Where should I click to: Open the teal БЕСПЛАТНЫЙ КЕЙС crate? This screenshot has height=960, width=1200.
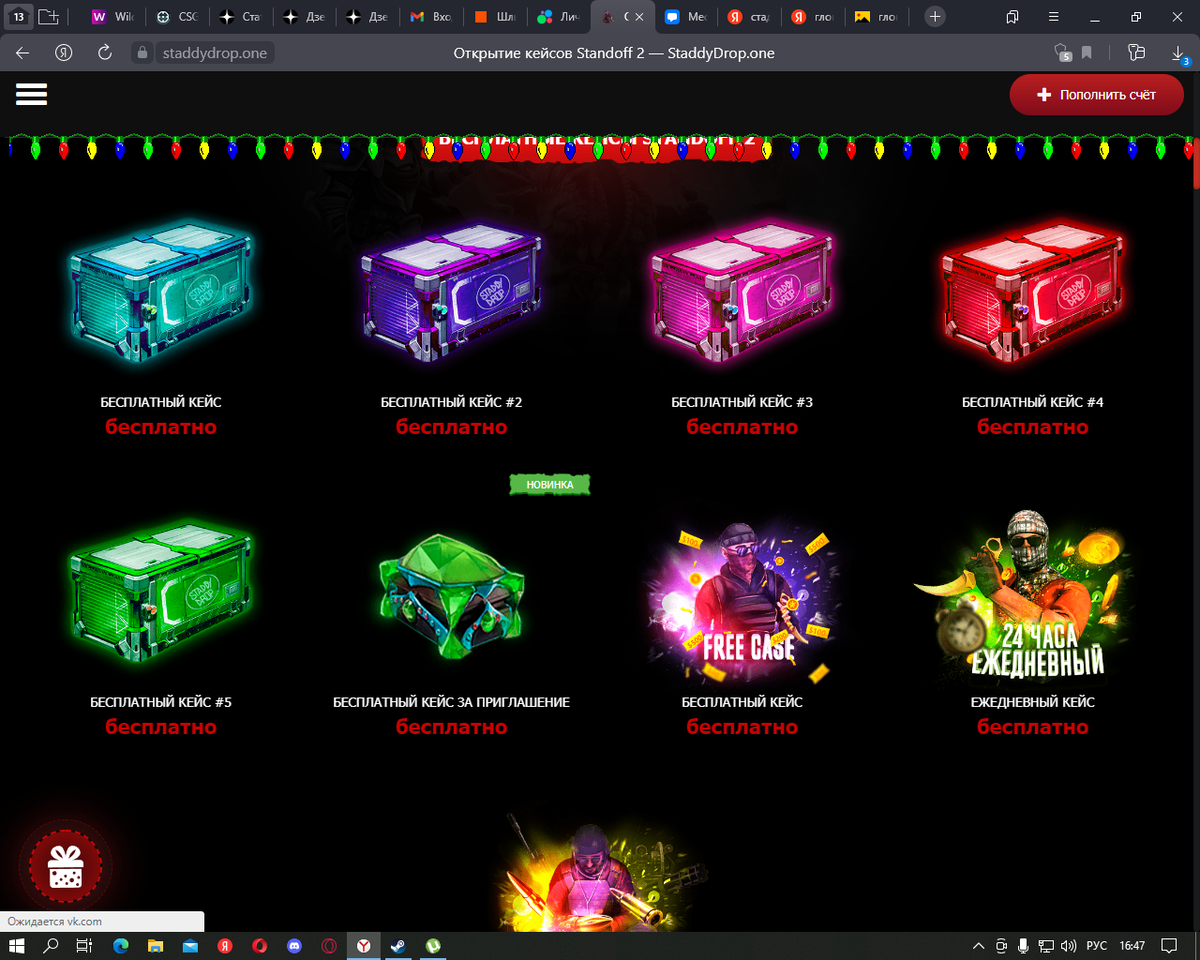tap(161, 292)
